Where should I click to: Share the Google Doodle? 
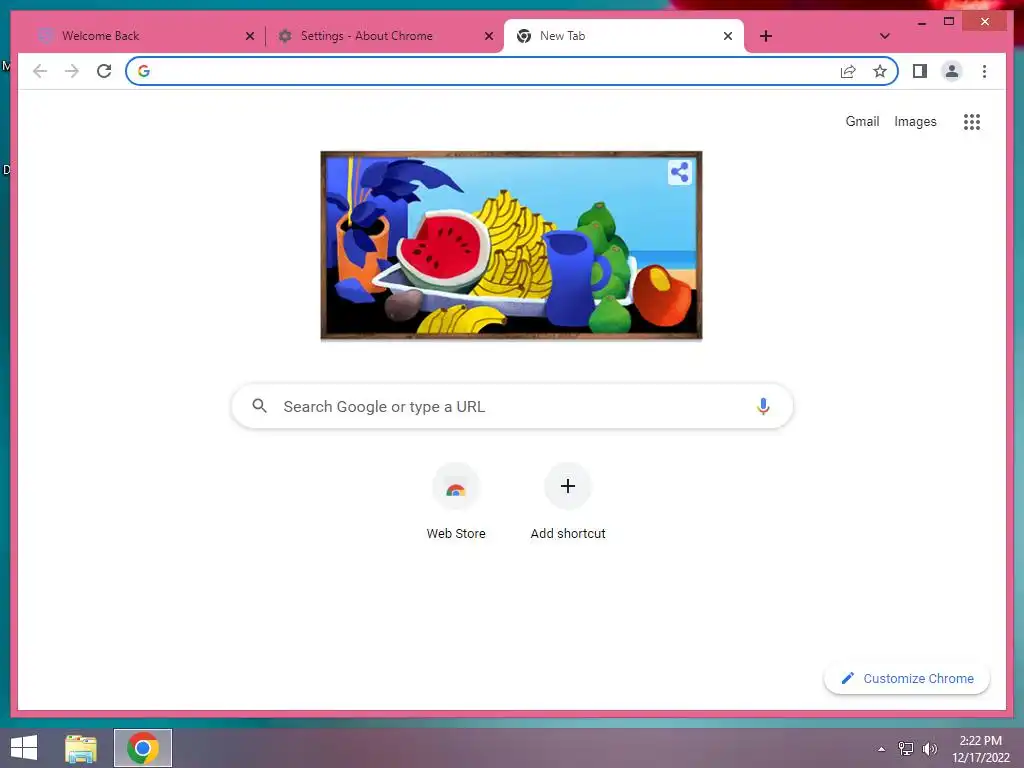[679, 172]
